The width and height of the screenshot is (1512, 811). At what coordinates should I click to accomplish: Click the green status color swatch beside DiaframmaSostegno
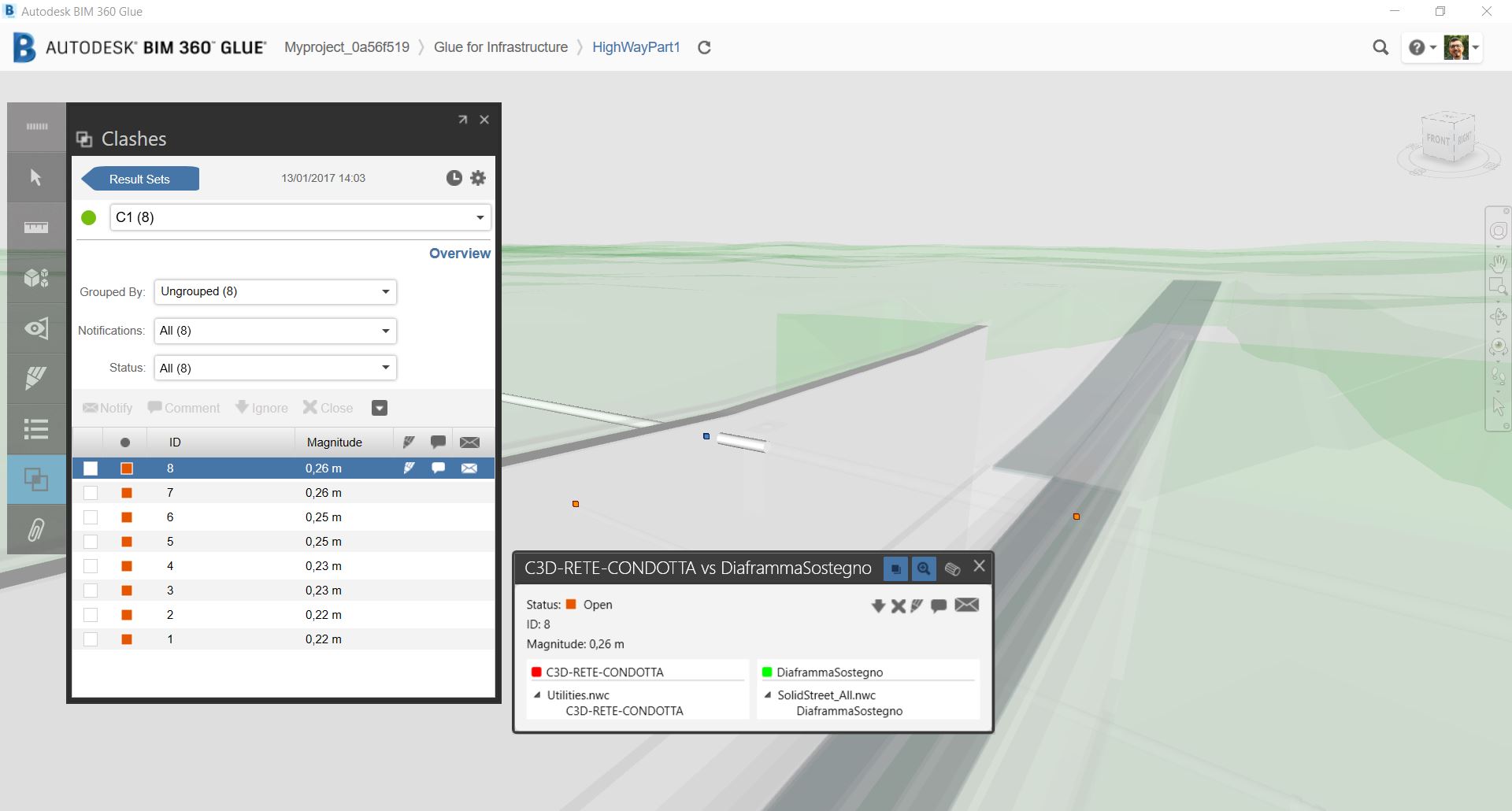coord(766,672)
